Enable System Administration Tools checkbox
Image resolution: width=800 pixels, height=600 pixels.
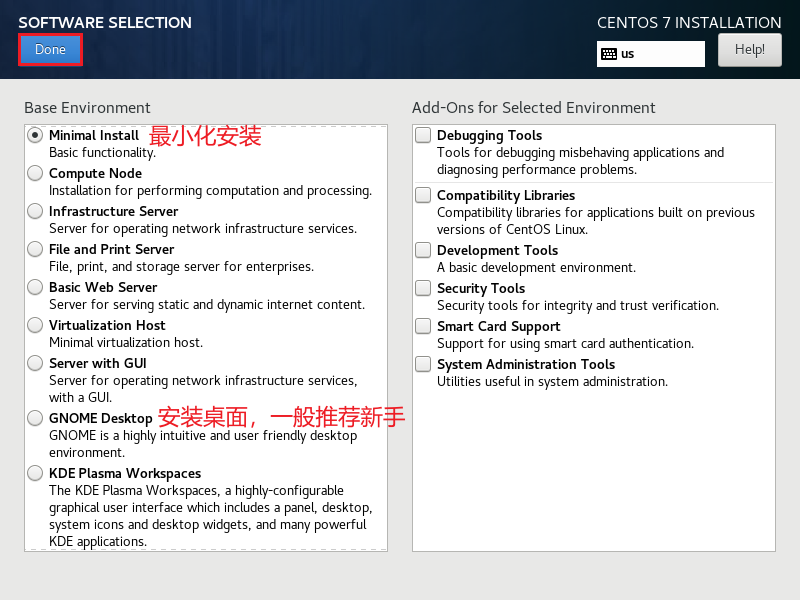pos(423,364)
